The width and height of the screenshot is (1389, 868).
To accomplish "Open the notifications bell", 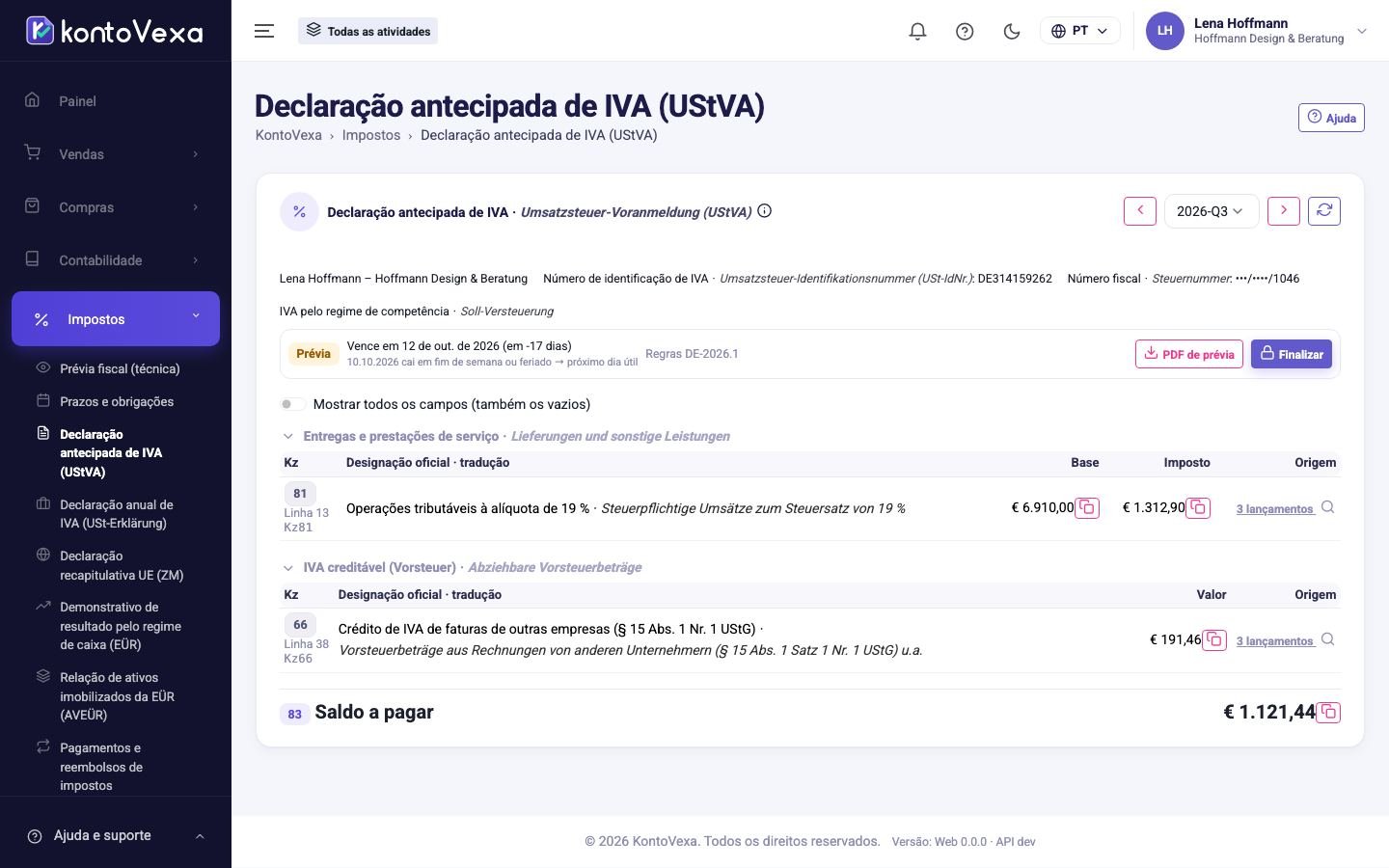I will pos(917,31).
